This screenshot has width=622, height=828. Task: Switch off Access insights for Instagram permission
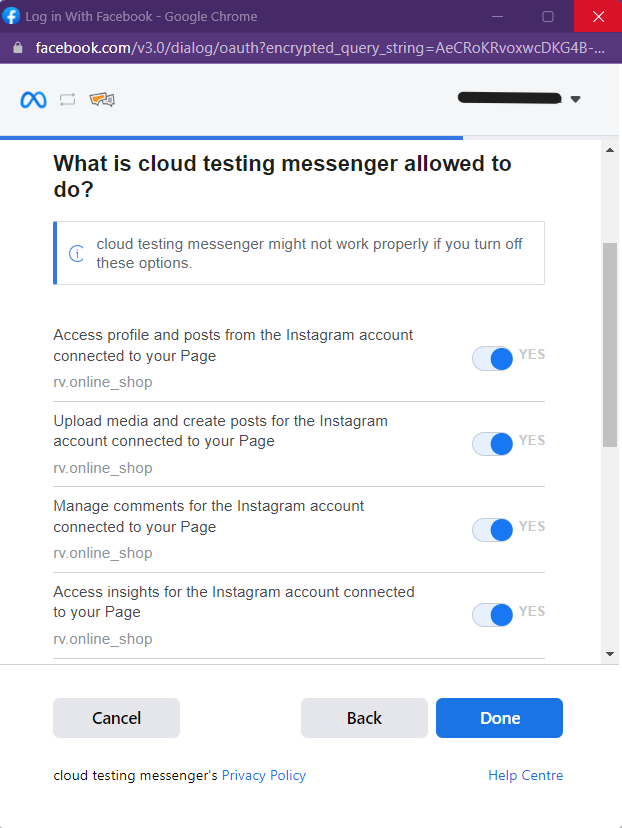click(492, 615)
